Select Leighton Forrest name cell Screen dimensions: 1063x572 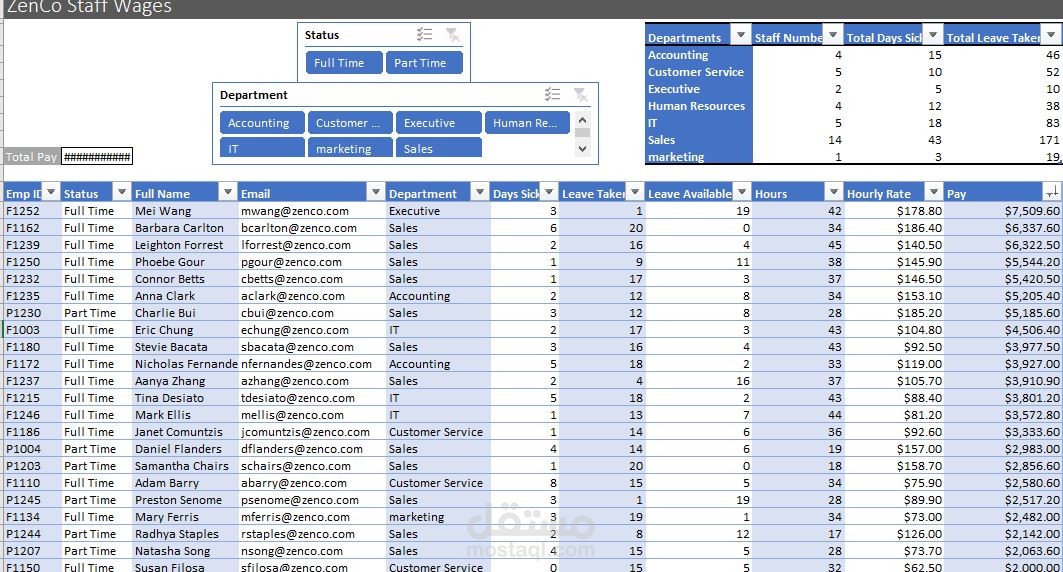185,245
